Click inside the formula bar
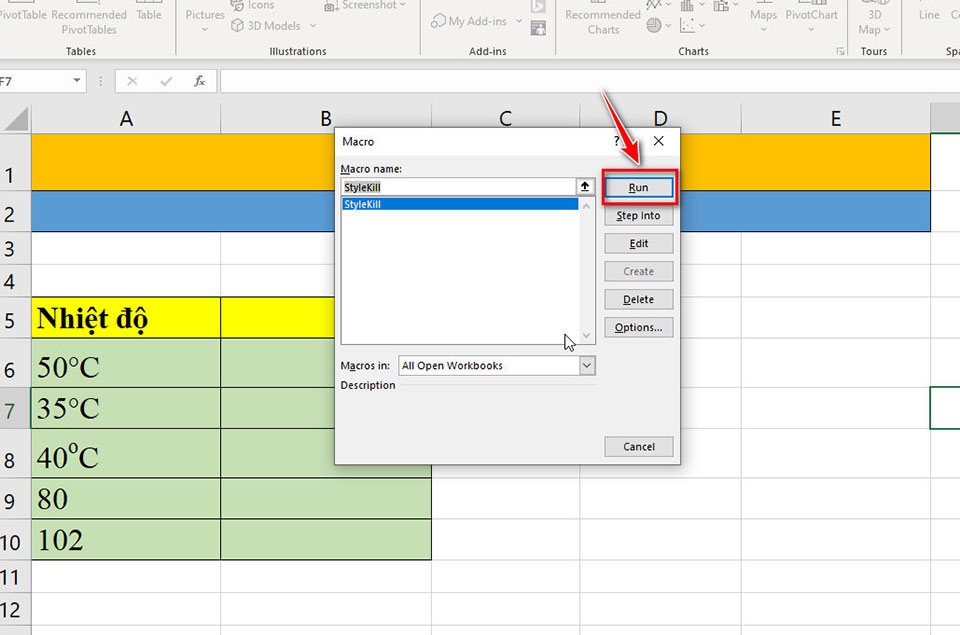 [590, 81]
